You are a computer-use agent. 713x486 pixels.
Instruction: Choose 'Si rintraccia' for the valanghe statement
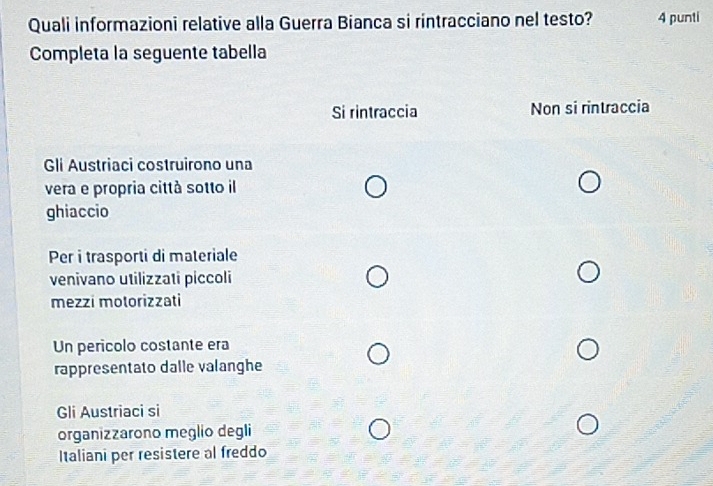376,353
